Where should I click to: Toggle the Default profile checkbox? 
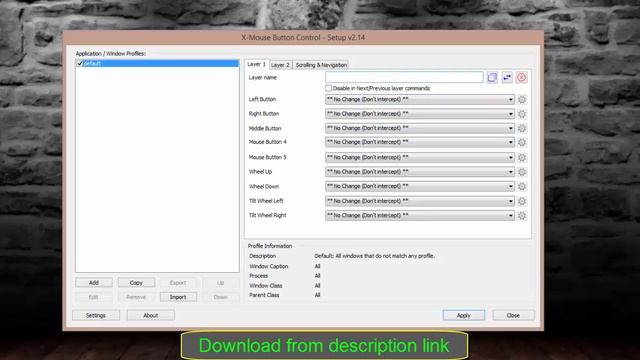(80, 63)
